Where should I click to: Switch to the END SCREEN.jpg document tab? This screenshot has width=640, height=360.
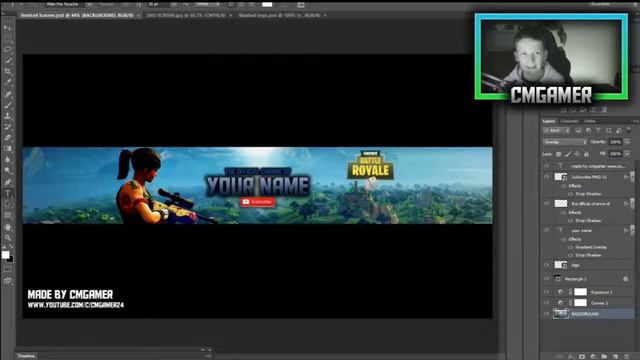click(x=186, y=16)
